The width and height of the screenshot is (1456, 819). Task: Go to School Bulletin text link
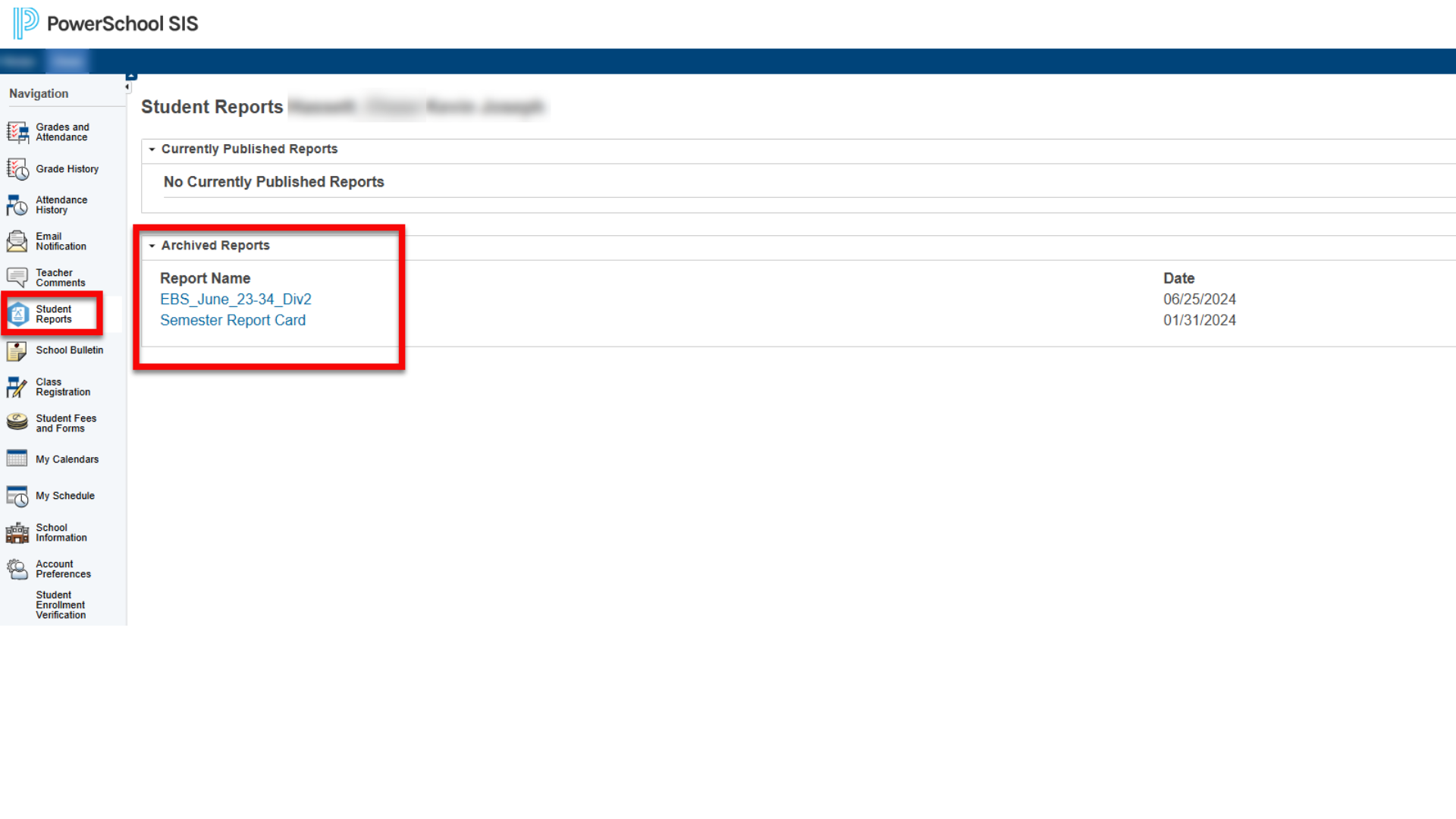point(70,350)
